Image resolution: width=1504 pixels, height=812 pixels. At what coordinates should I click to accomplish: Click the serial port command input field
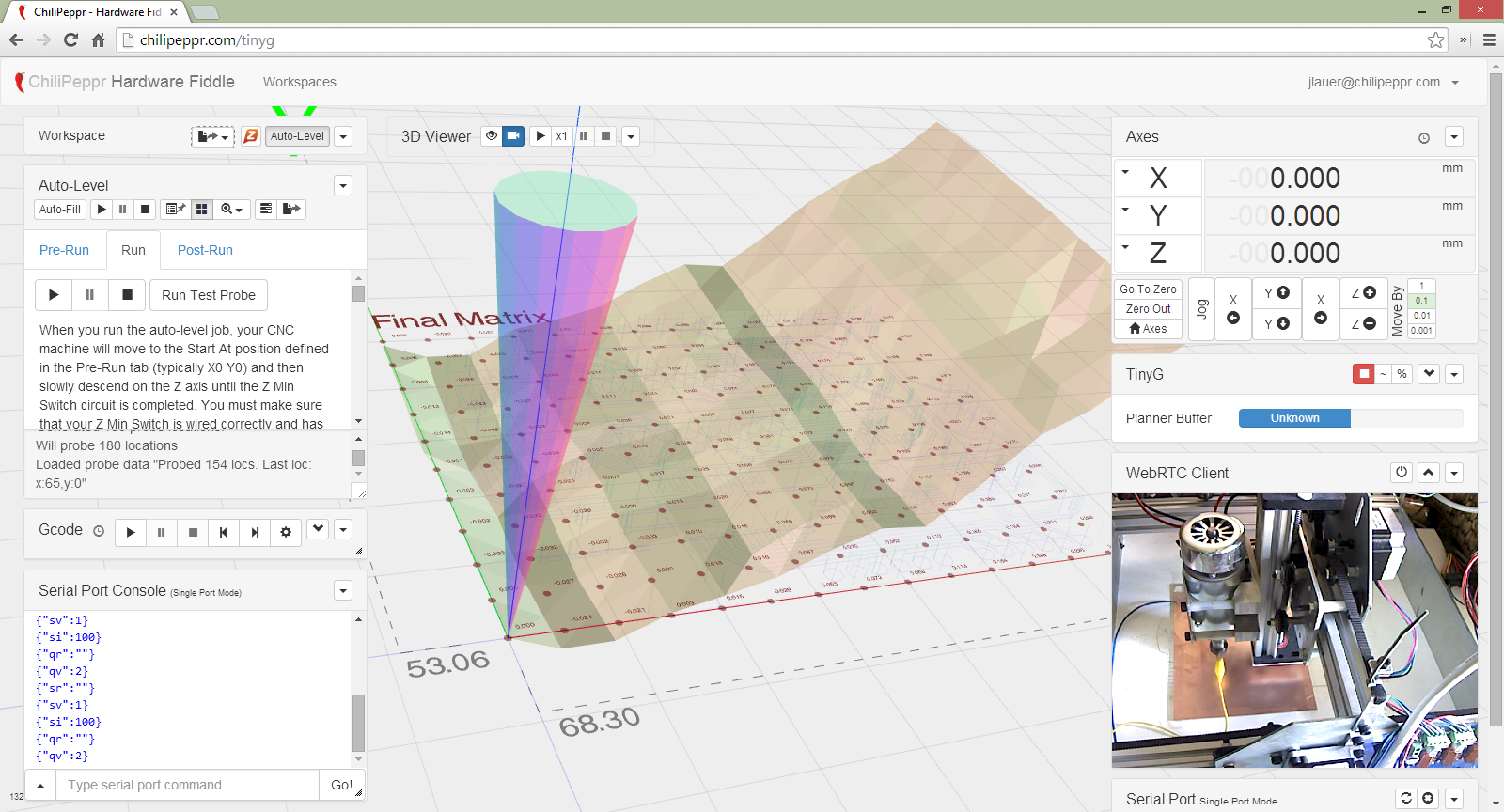pyautogui.click(x=187, y=785)
